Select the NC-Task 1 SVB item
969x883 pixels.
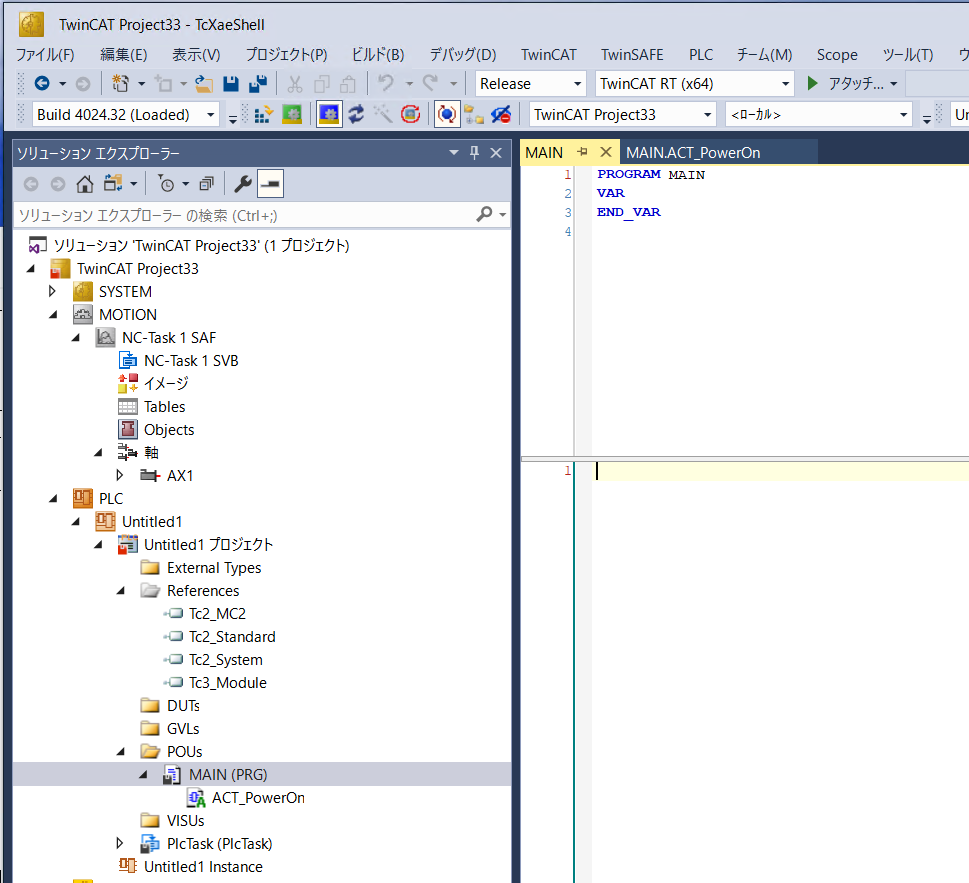click(x=191, y=360)
